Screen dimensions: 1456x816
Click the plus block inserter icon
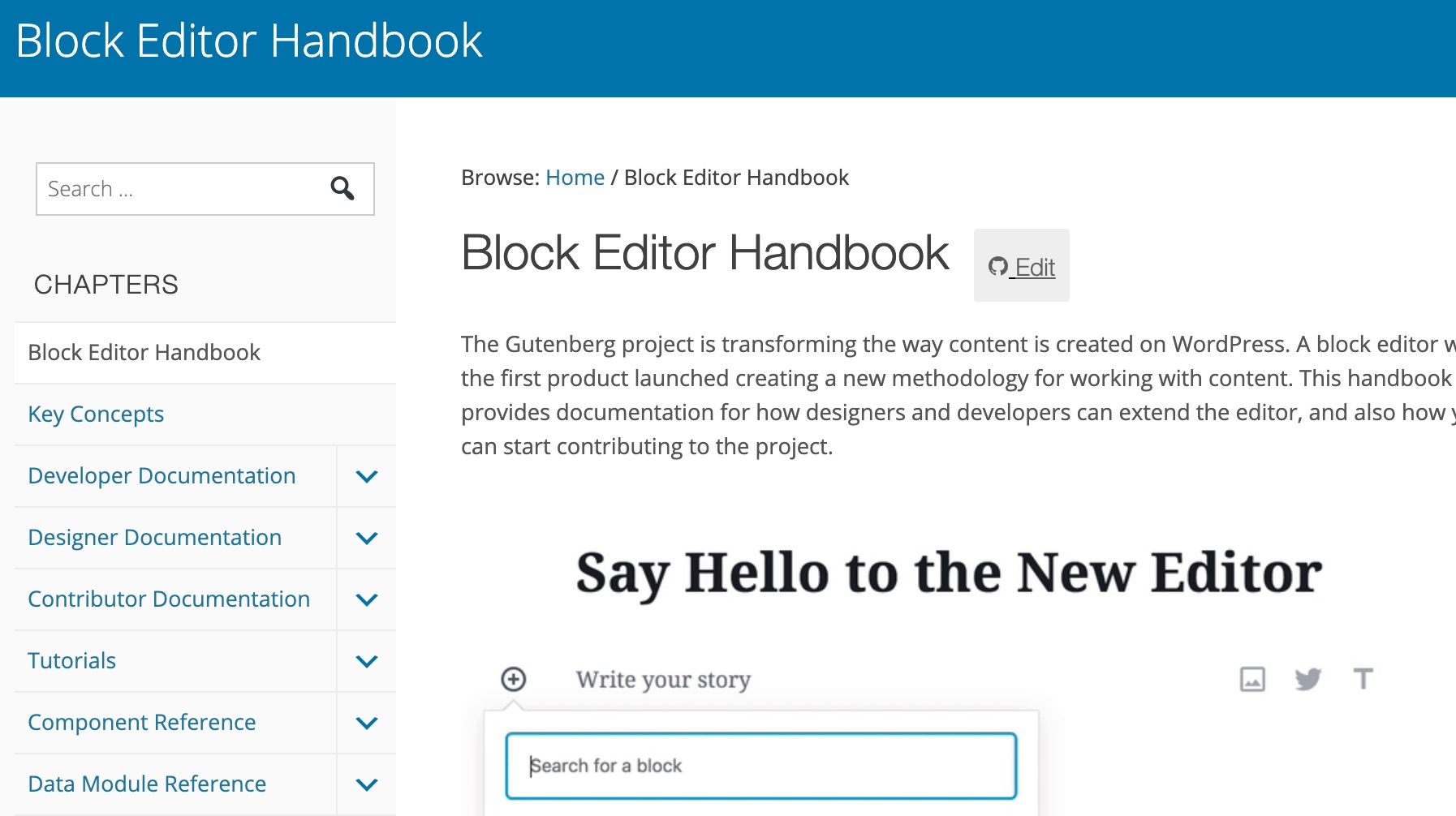click(513, 679)
